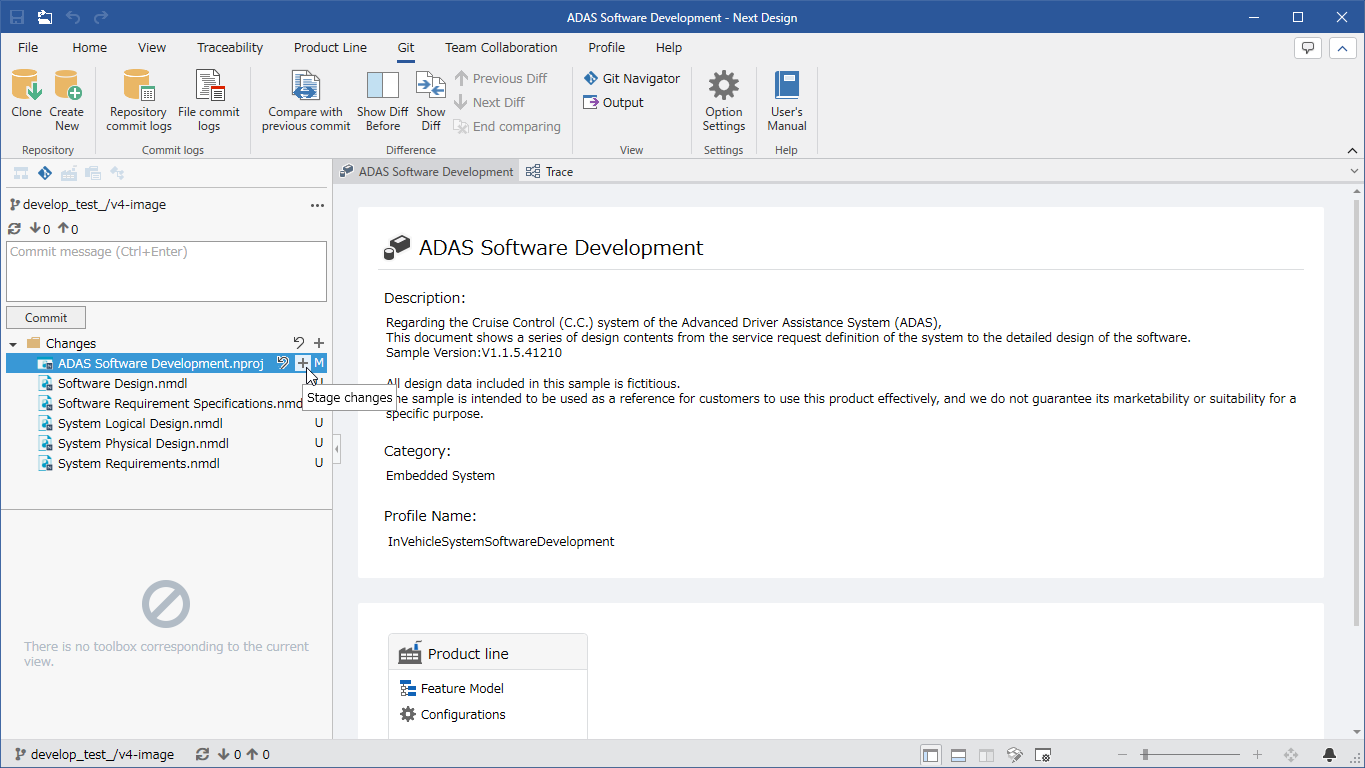Select Show Diff Before
Viewport: 1365px width, 768px height.
click(x=382, y=100)
